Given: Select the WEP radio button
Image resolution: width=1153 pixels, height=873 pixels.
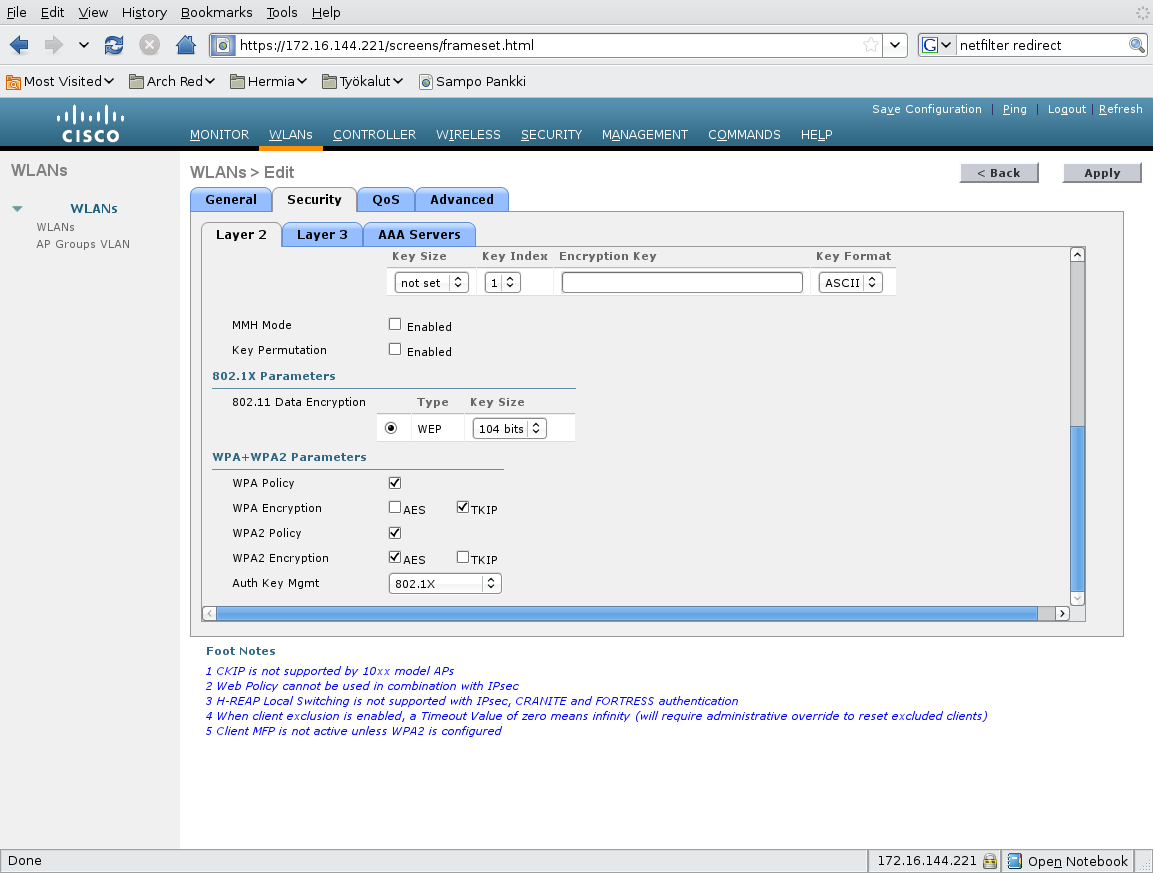Looking at the screenshot, I should click(x=391, y=428).
